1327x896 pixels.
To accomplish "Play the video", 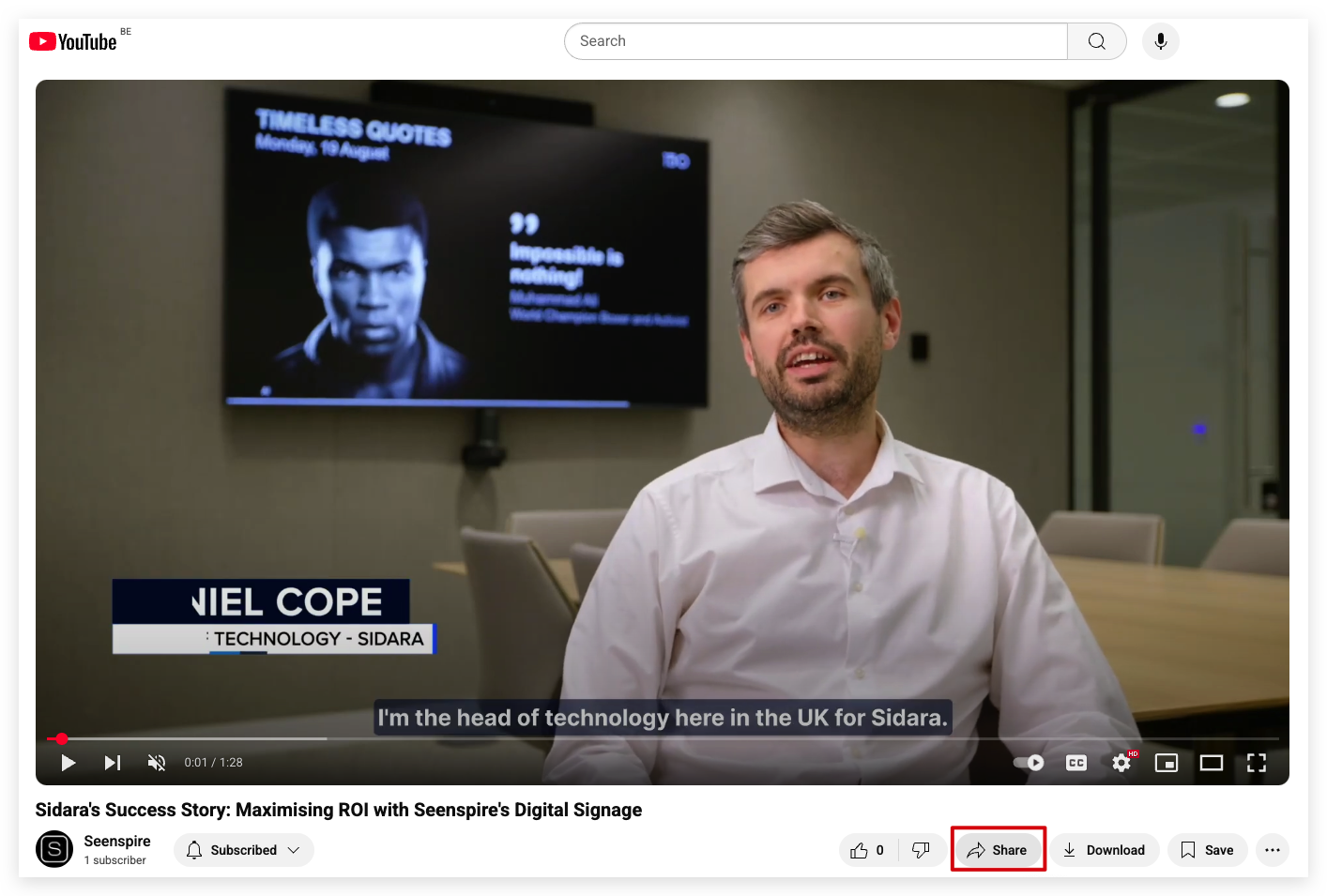I will (68, 763).
